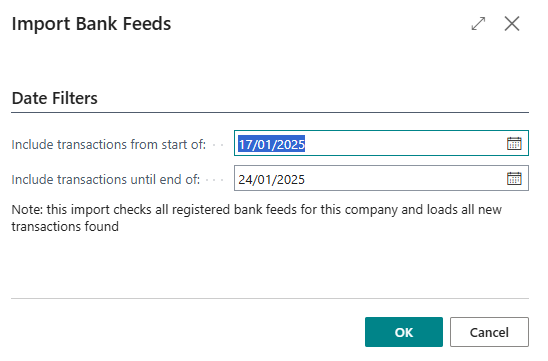Screen dimensions: 548x361
Task: Cancel the bank feeds import
Action: 489,332
